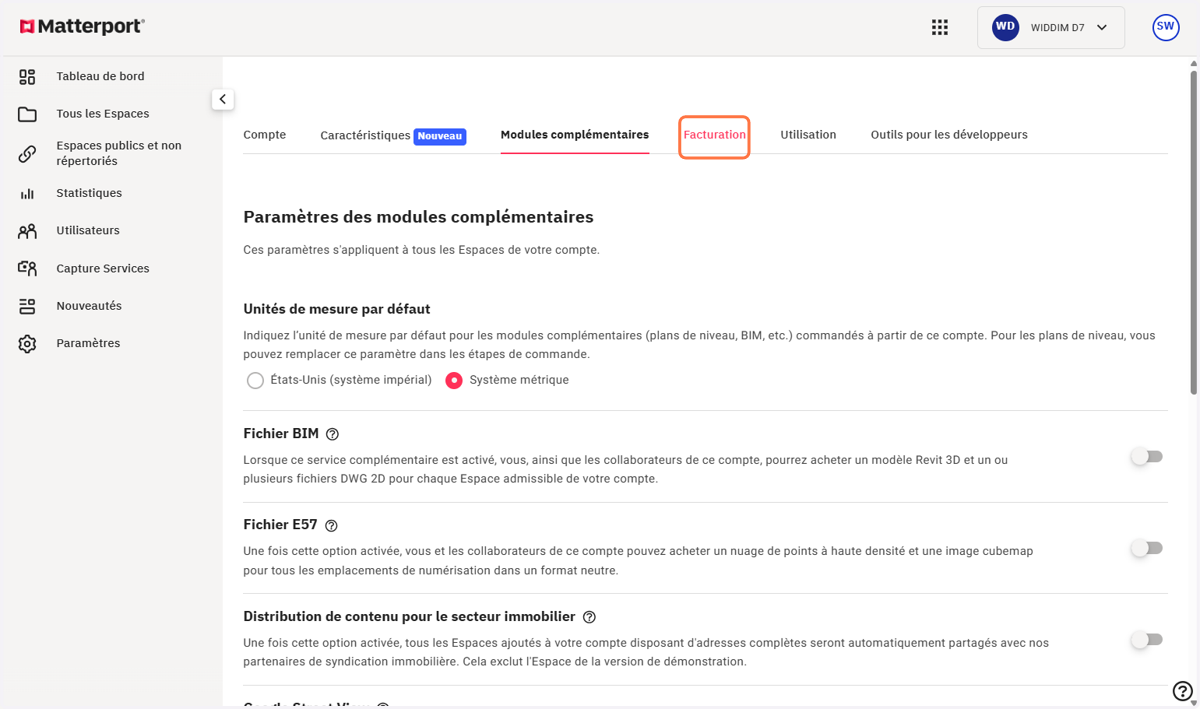The width and height of the screenshot is (1200, 709).
Task: Open Outils pour les développeurs tab
Action: (x=949, y=135)
